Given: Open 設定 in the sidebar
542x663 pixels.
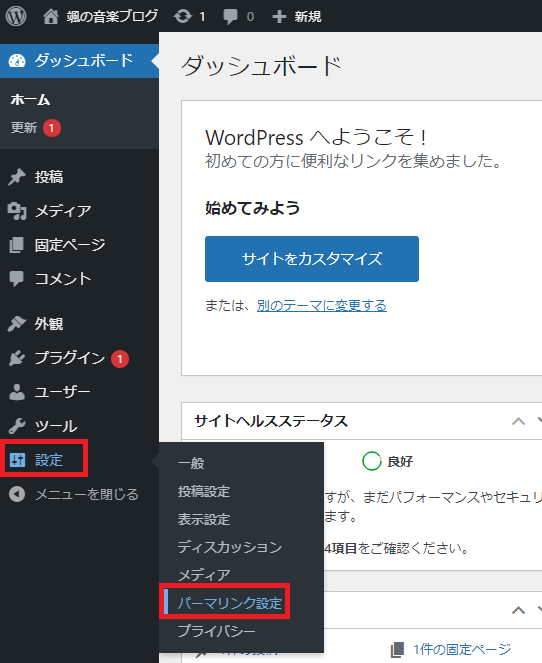Looking at the screenshot, I should [x=49, y=460].
